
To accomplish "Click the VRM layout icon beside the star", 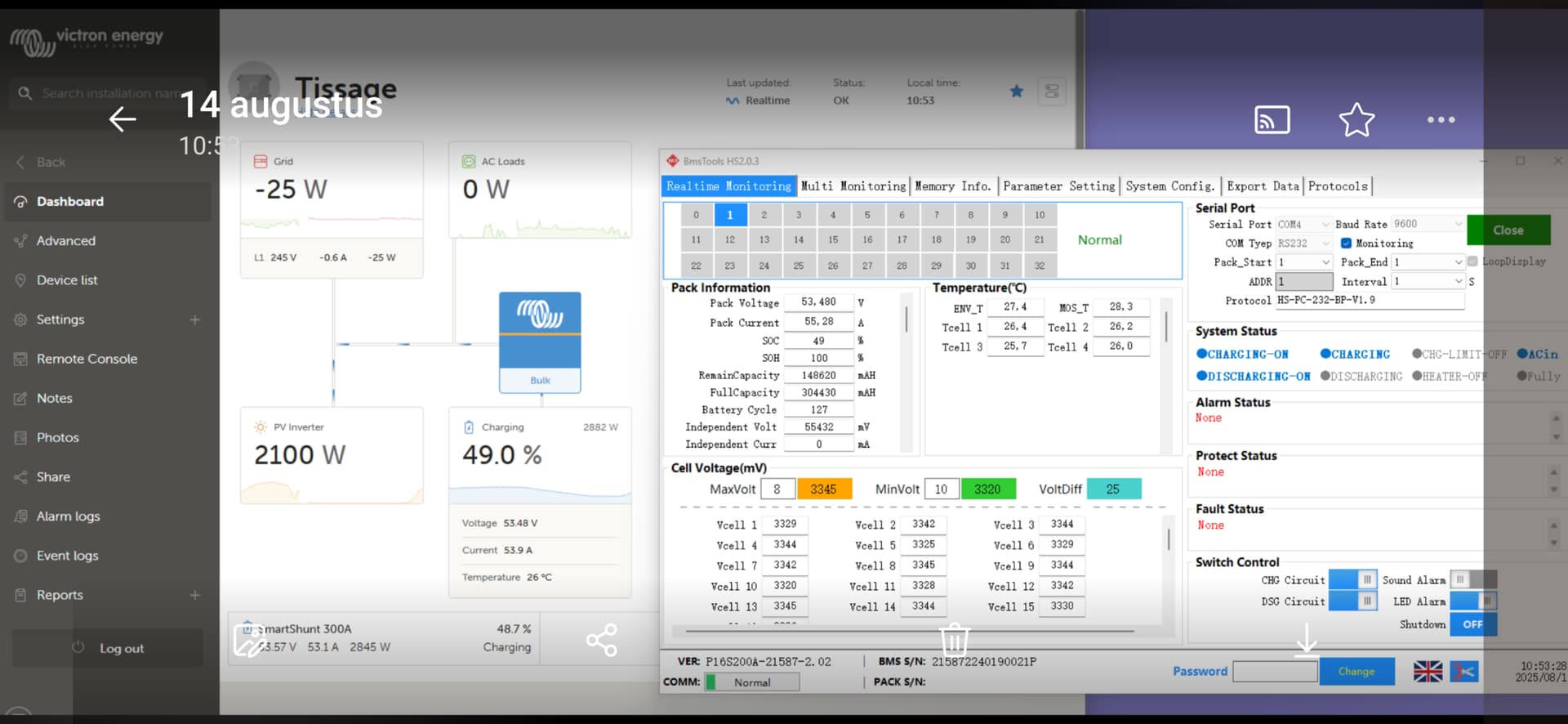I will [x=1052, y=91].
